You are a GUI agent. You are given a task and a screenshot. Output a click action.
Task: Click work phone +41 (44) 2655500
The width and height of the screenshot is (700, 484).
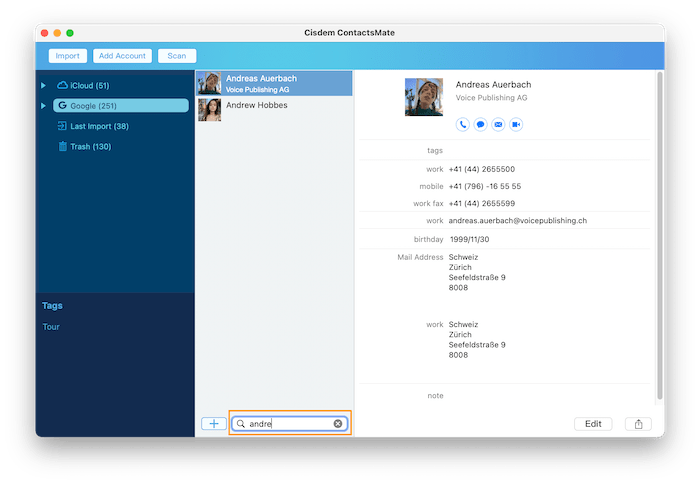[482, 169]
